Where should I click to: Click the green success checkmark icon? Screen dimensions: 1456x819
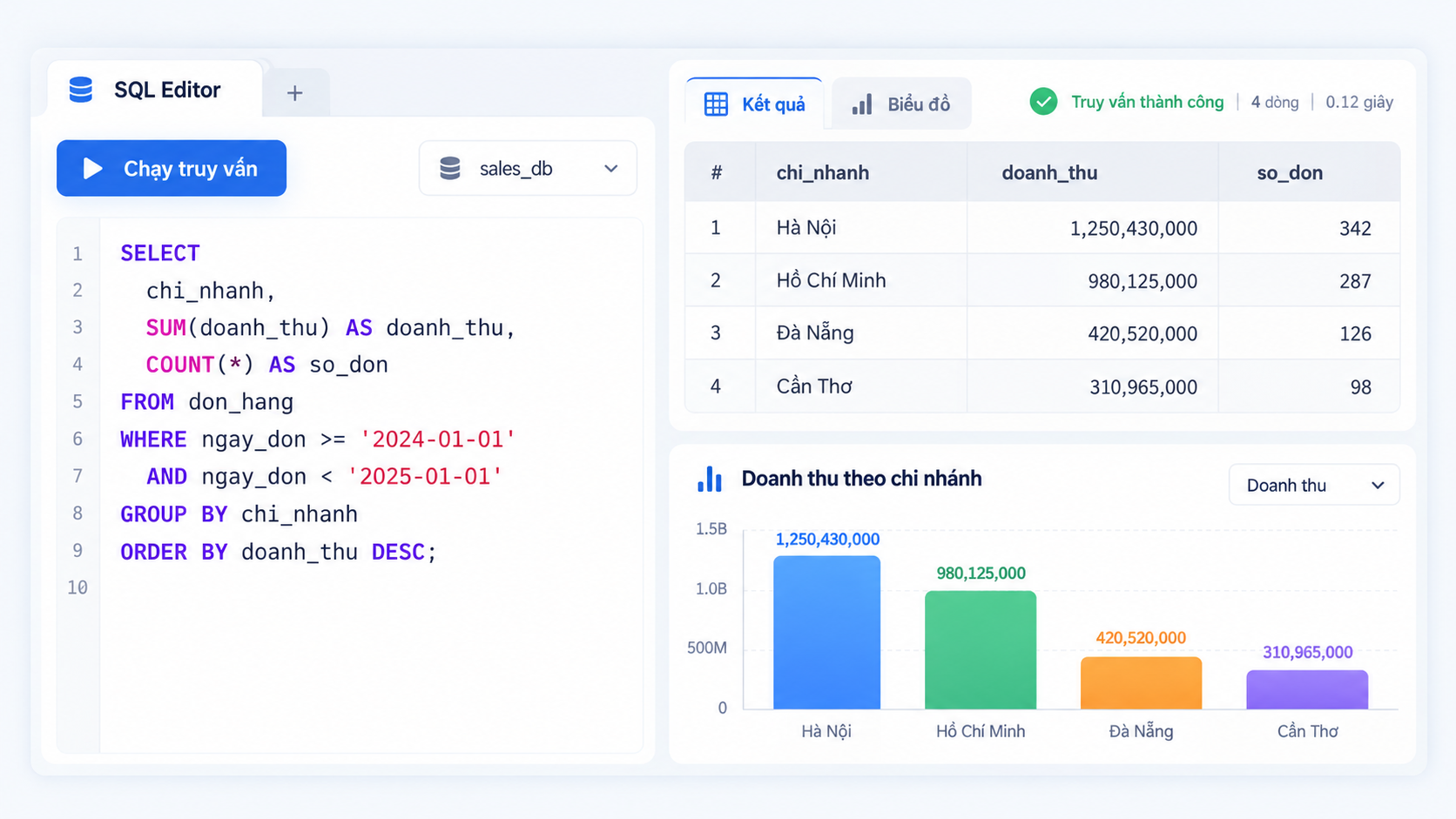(x=1043, y=102)
